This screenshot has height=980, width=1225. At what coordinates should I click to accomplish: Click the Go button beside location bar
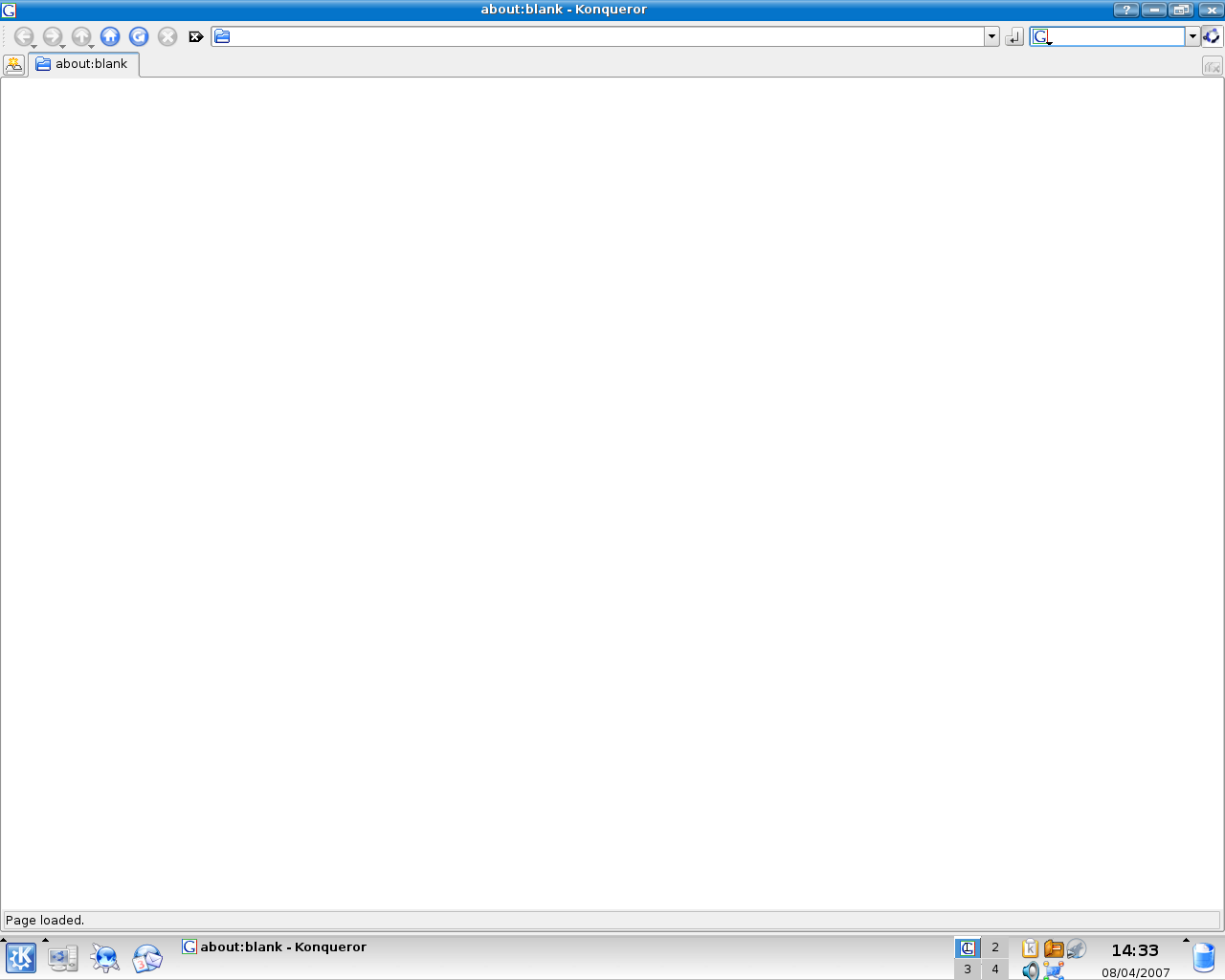[x=1014, y=36]
